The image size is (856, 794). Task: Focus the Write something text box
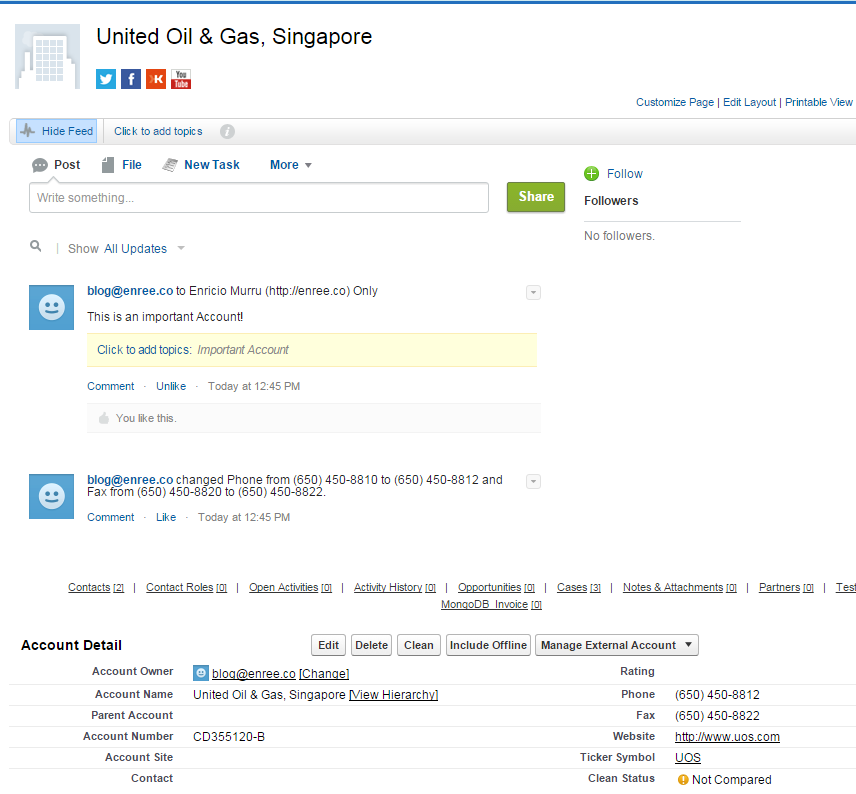coord(259,198)
